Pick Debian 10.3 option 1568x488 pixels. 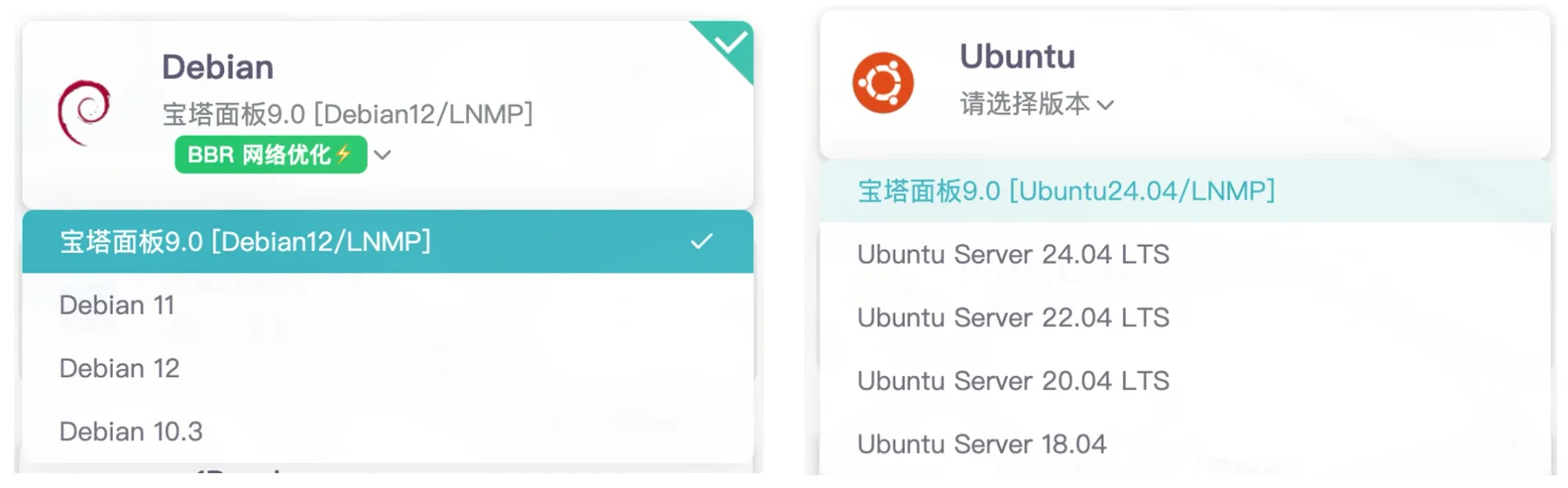pos(388,431)
